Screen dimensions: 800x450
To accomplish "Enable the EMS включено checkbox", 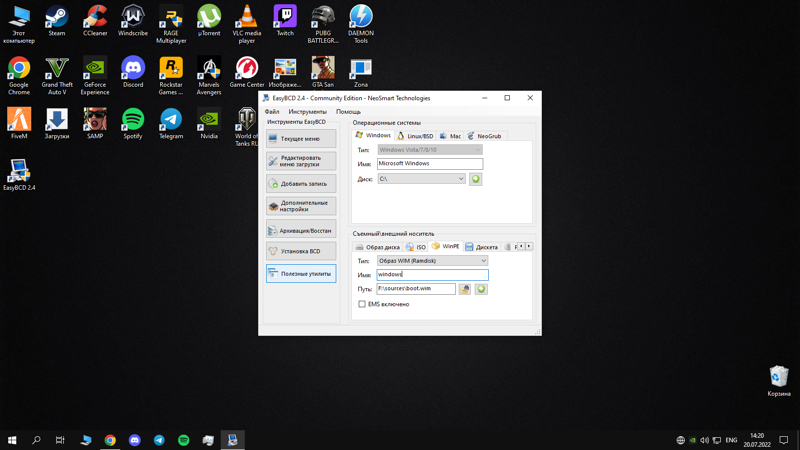I will [x=362, y=304].
